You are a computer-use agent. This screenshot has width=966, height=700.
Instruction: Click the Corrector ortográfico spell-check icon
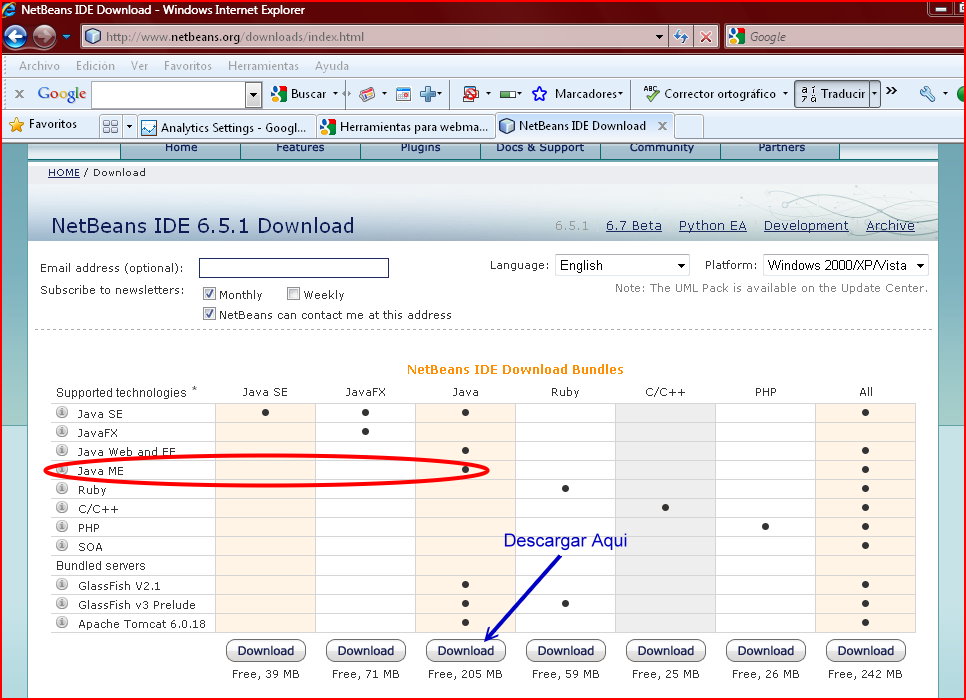(651, 93)
